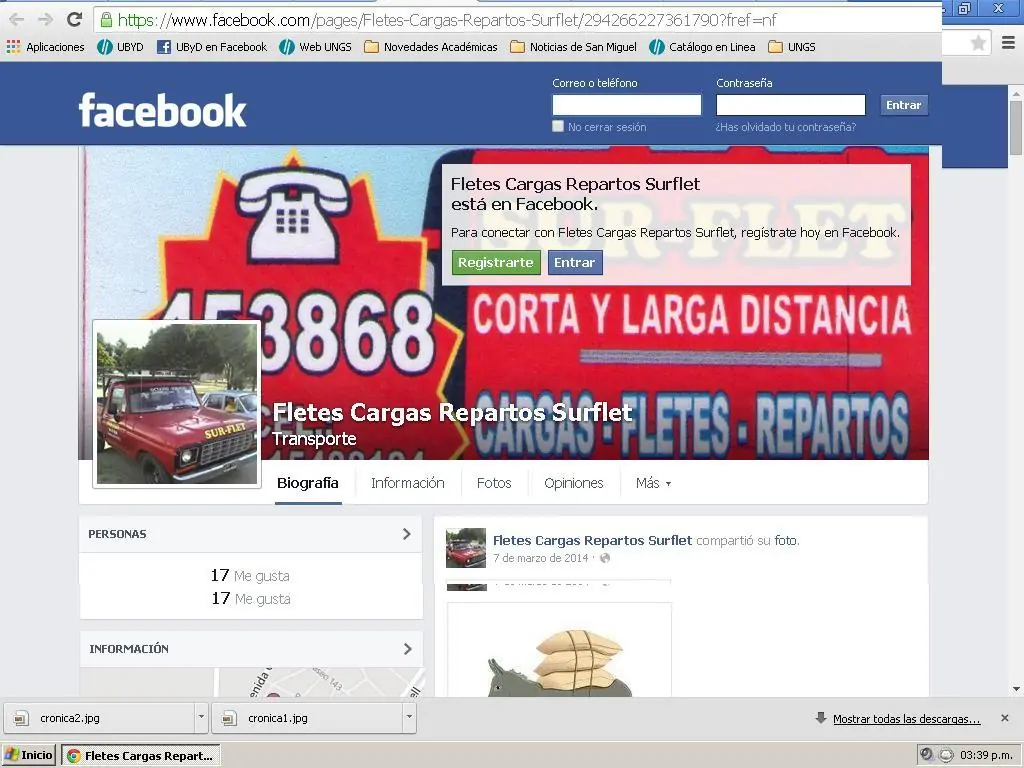Select the Información tab
Viewport: 1024px width, 768px height.
408,483
